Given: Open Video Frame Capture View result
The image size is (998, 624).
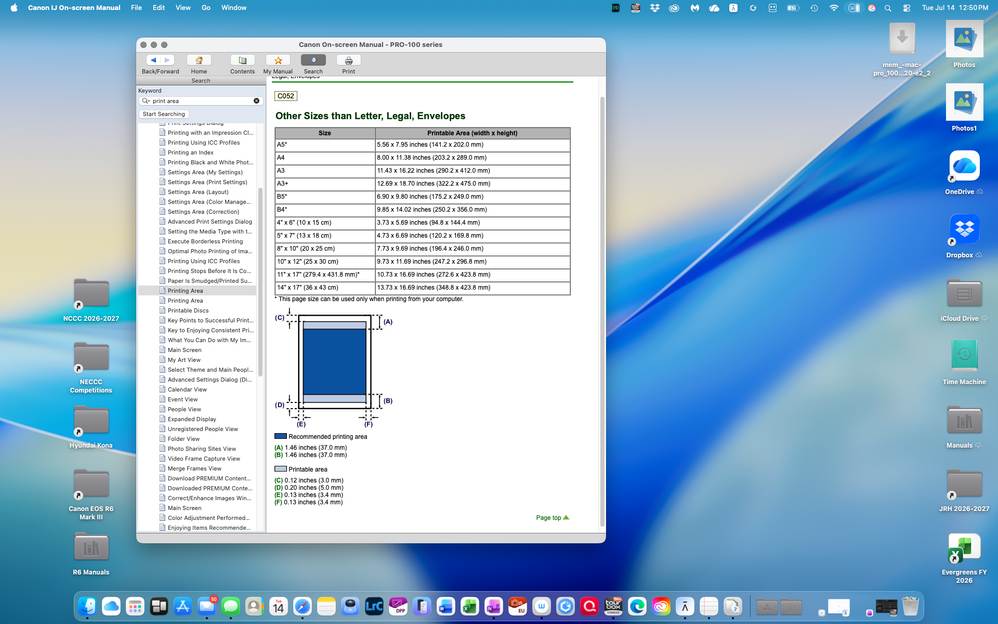Looking at the screenshot, I should coord(204,458).
